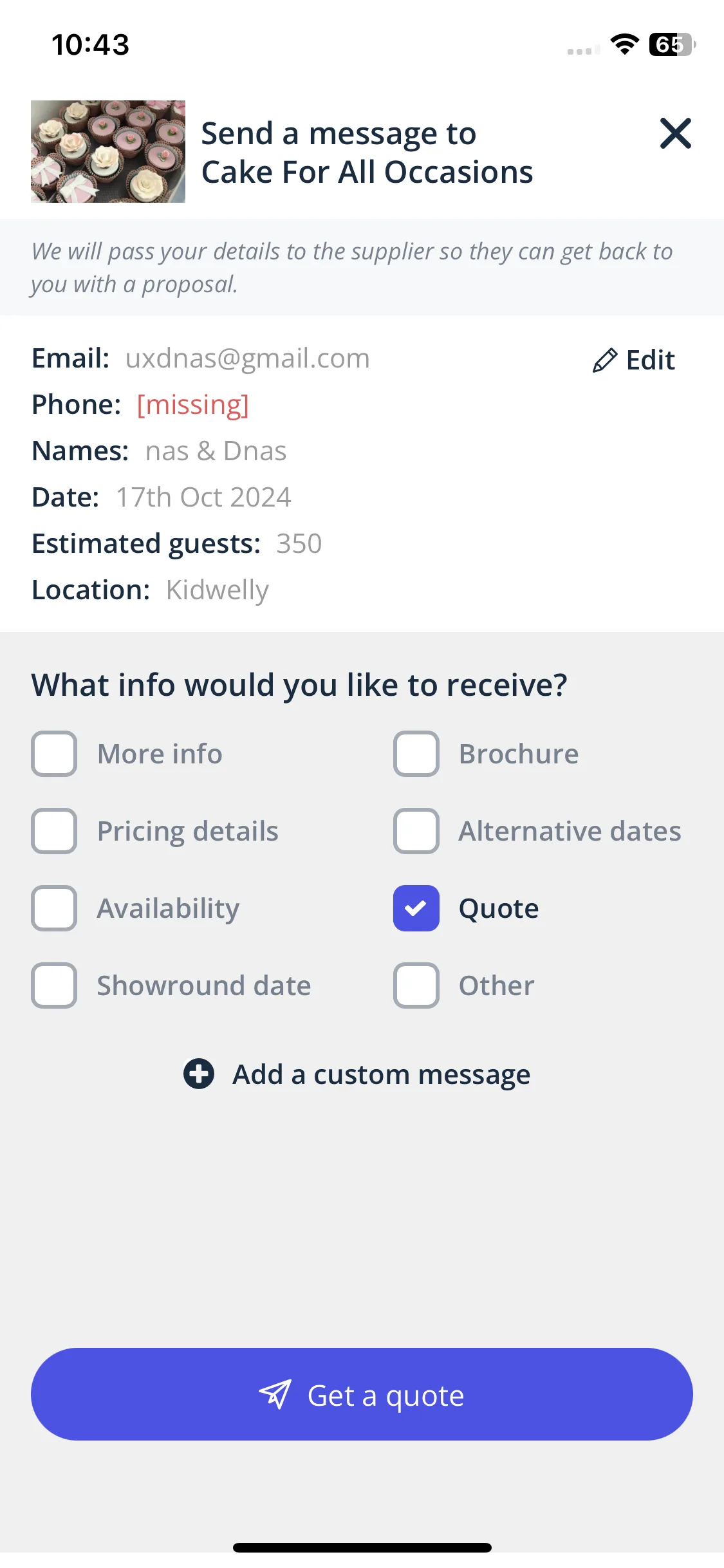
Task: Tap the Get a quote button
Action: pyautogui.click(x=362, y=1394)
